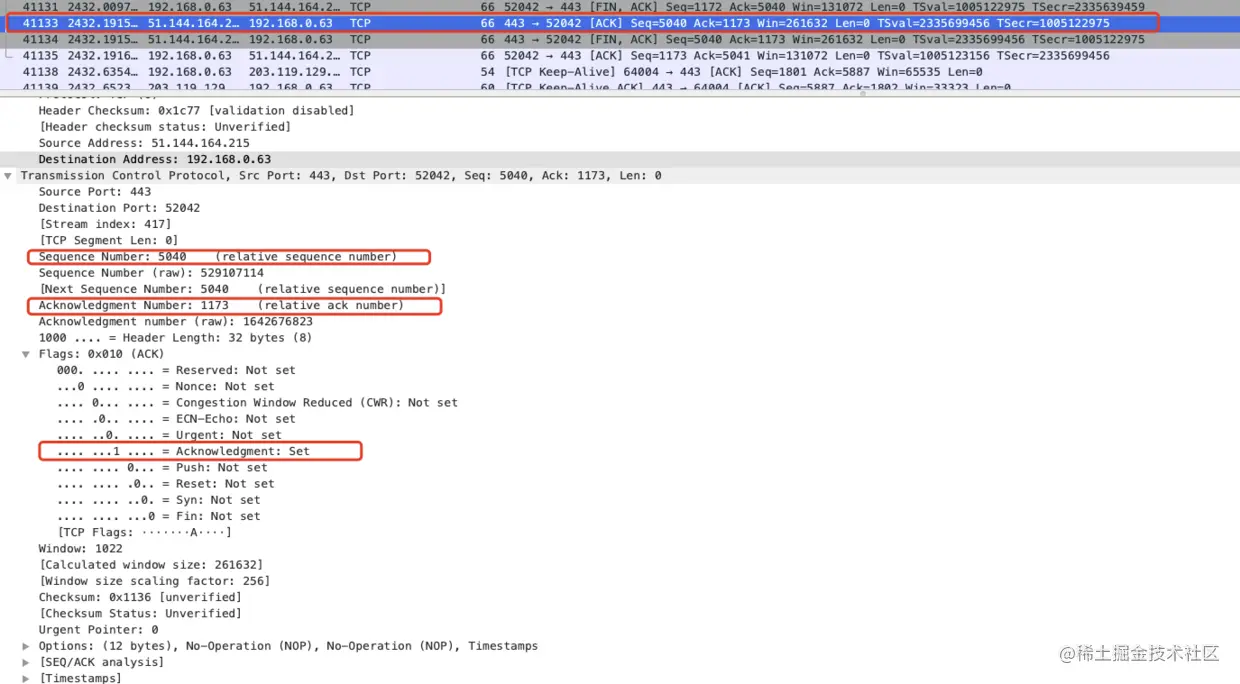Collapse the Flags: 0x010 (ACK) tree
Screen dimensions: 1240x684
[x=26, y=354]
